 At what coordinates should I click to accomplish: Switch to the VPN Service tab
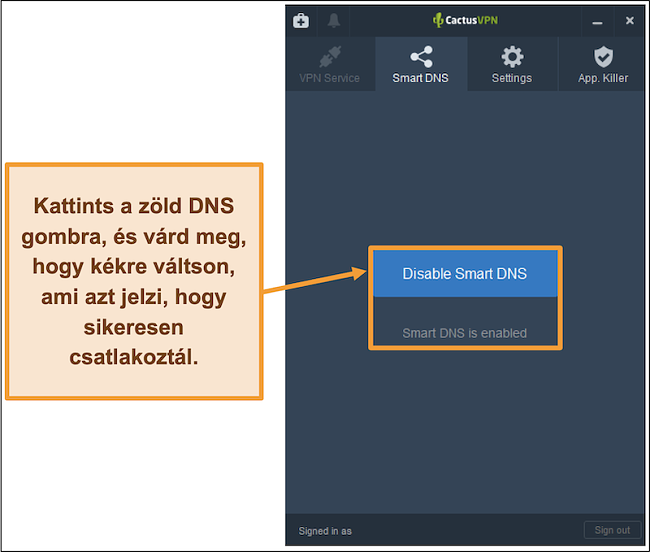[x=330, y=64]
